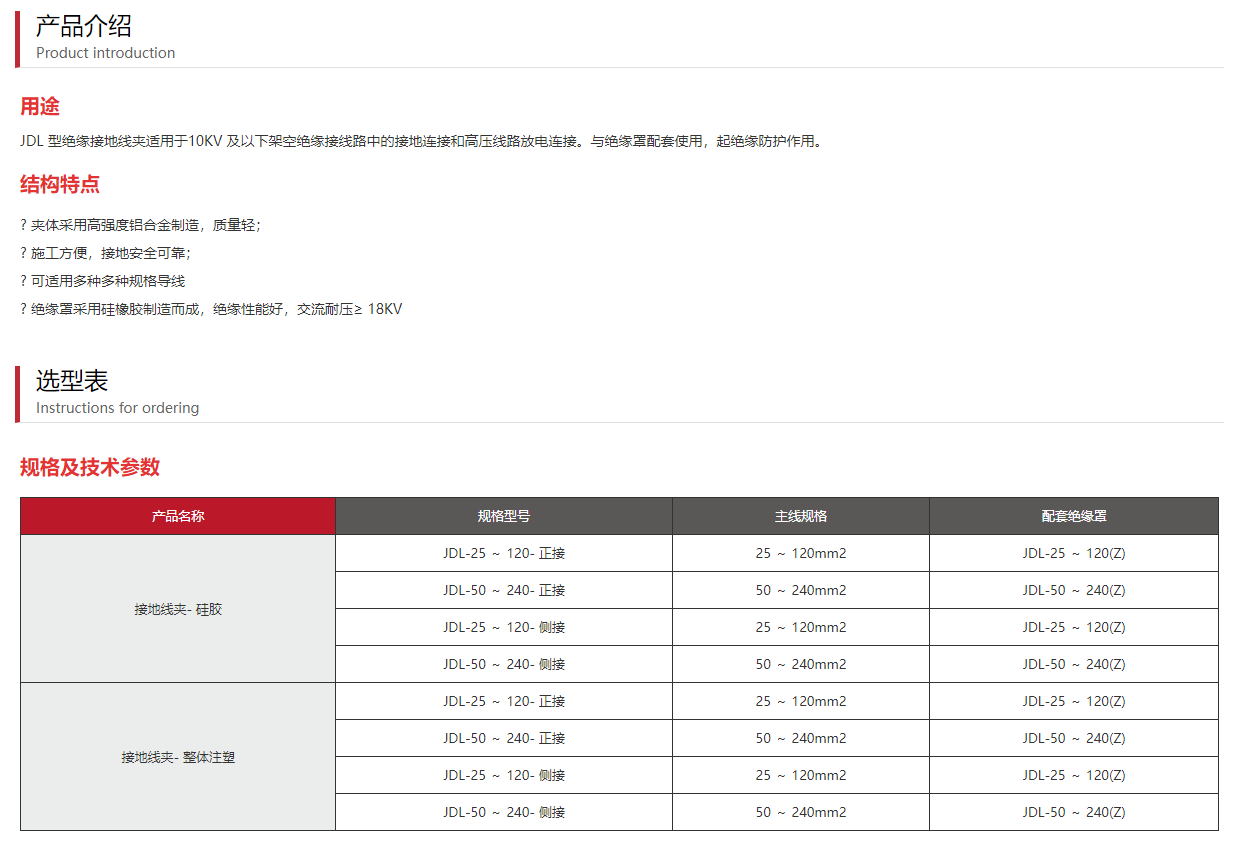Click the 可适用多种多种规格导线 bullet line
1237x850 pixels.
(102, 281)
